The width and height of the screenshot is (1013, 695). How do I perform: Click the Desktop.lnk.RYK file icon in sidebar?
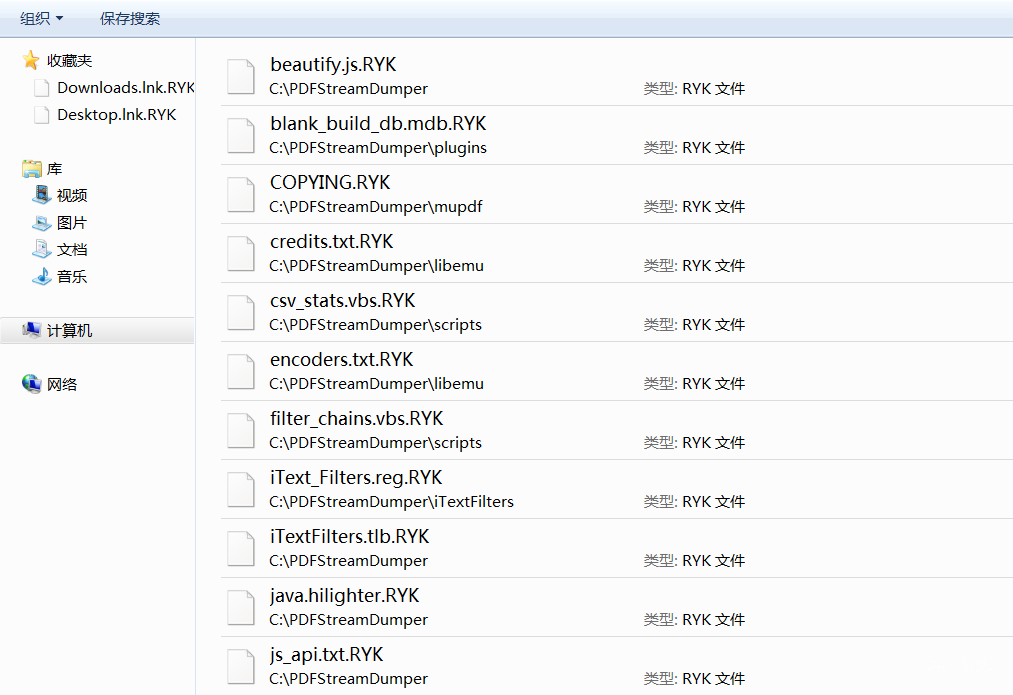click(x=41, y=115)
